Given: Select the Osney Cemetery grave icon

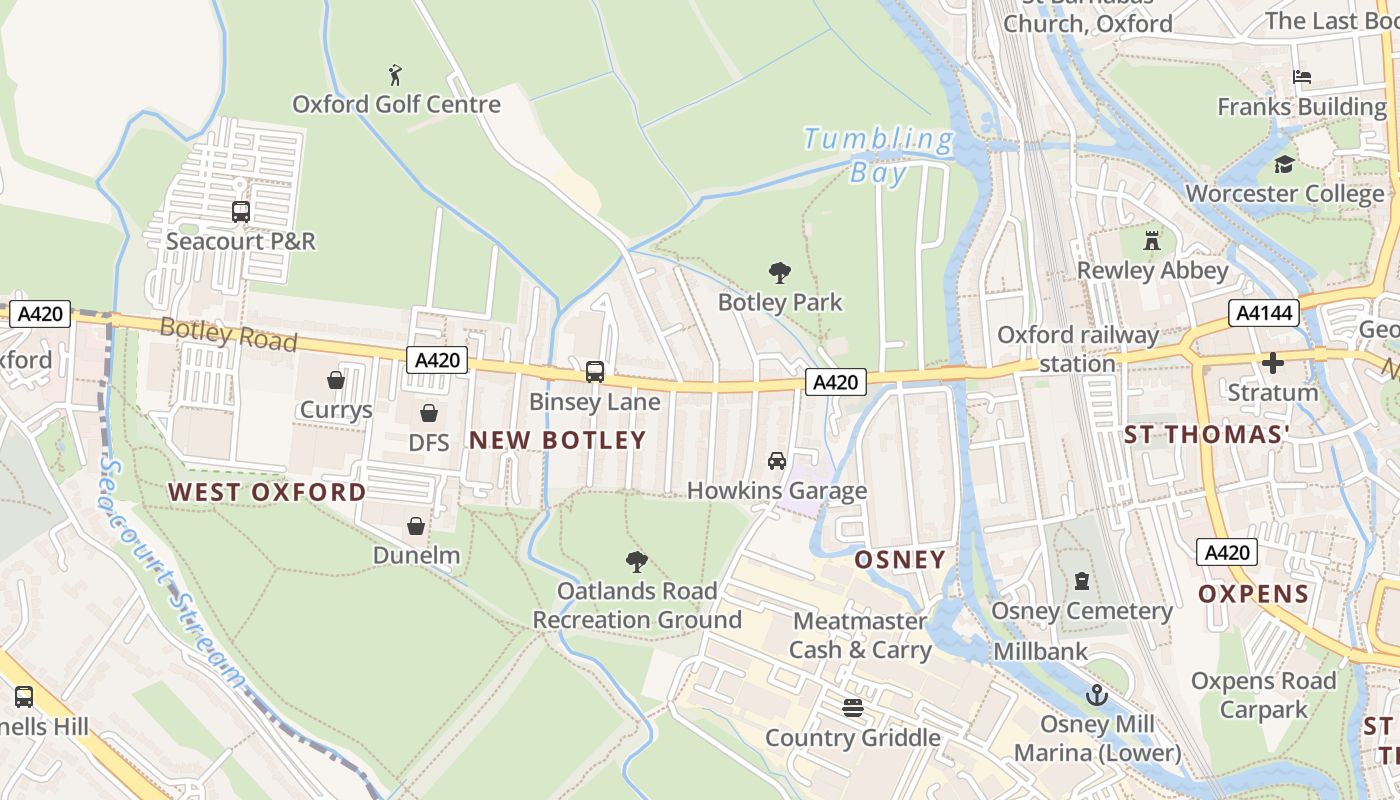Looking at the screenshot, I should 1081,581.
